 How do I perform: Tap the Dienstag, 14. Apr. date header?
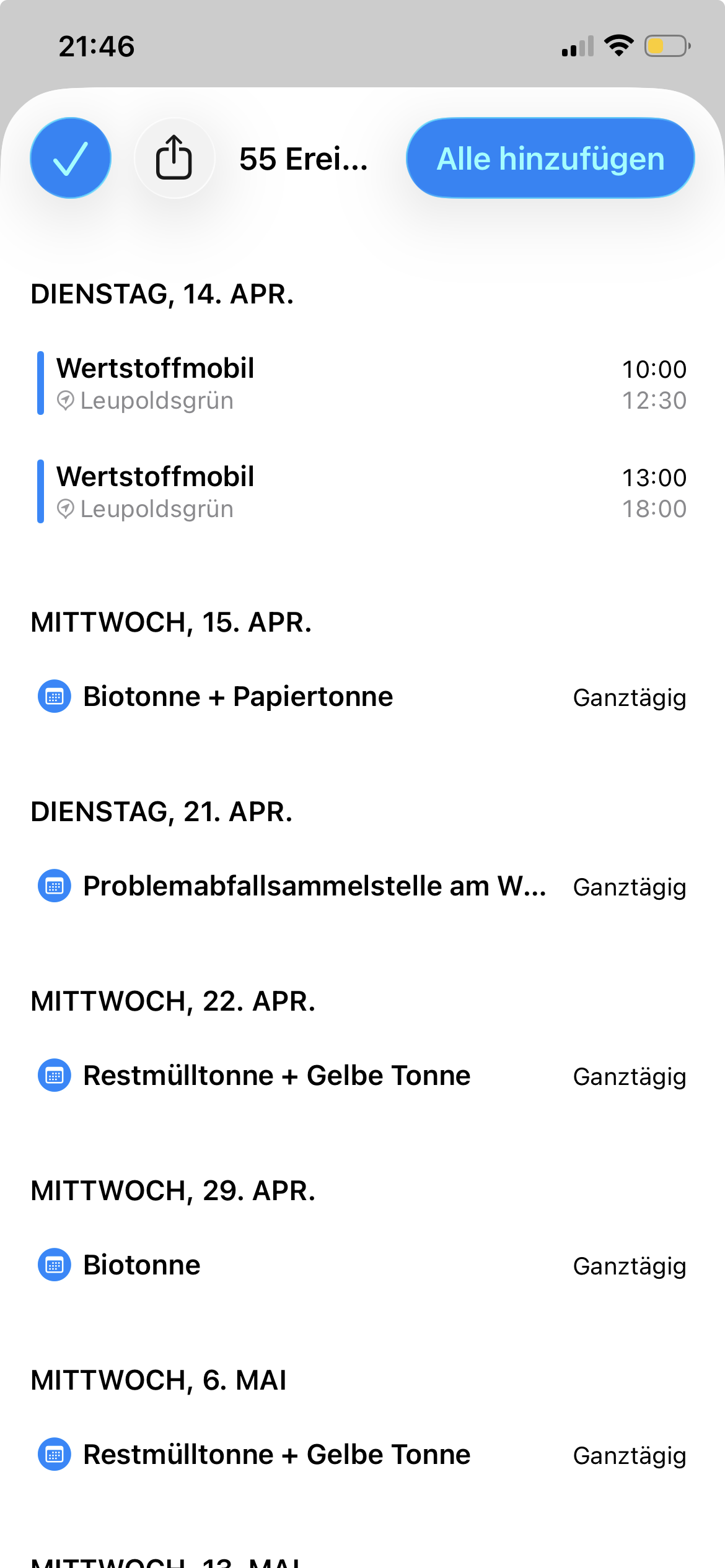pyautogui.click(x=162, y=294)
